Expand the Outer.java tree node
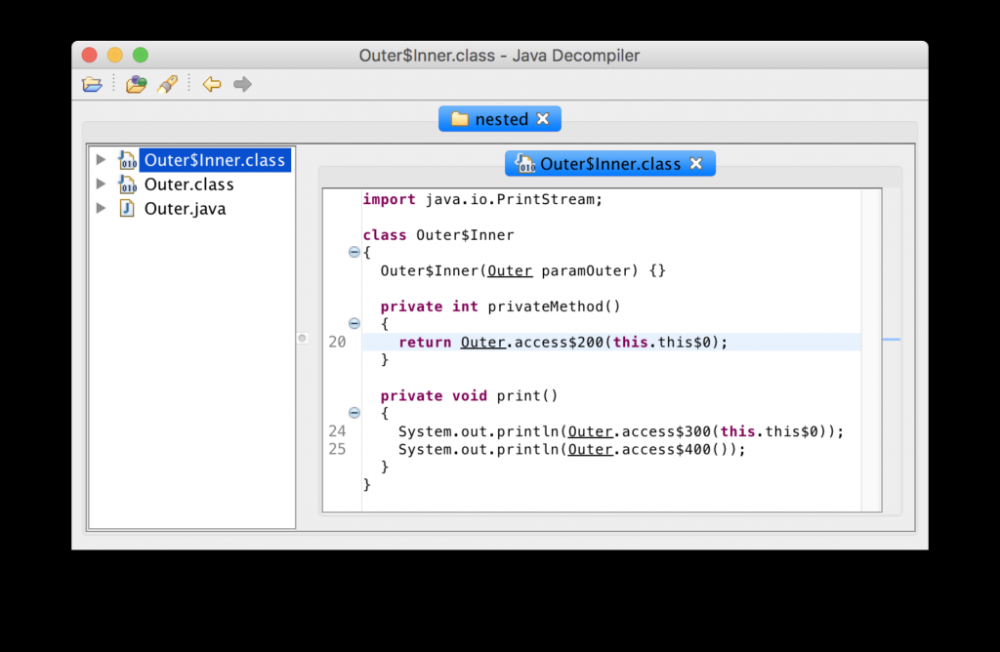1000x652 pixels. [101, 208]
